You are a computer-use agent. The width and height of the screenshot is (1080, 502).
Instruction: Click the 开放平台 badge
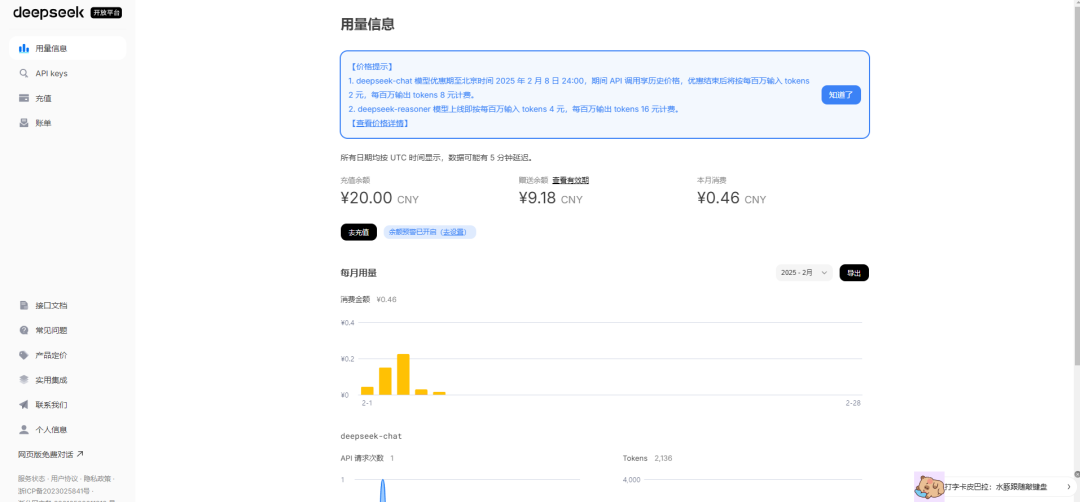(x=106, y=12)
